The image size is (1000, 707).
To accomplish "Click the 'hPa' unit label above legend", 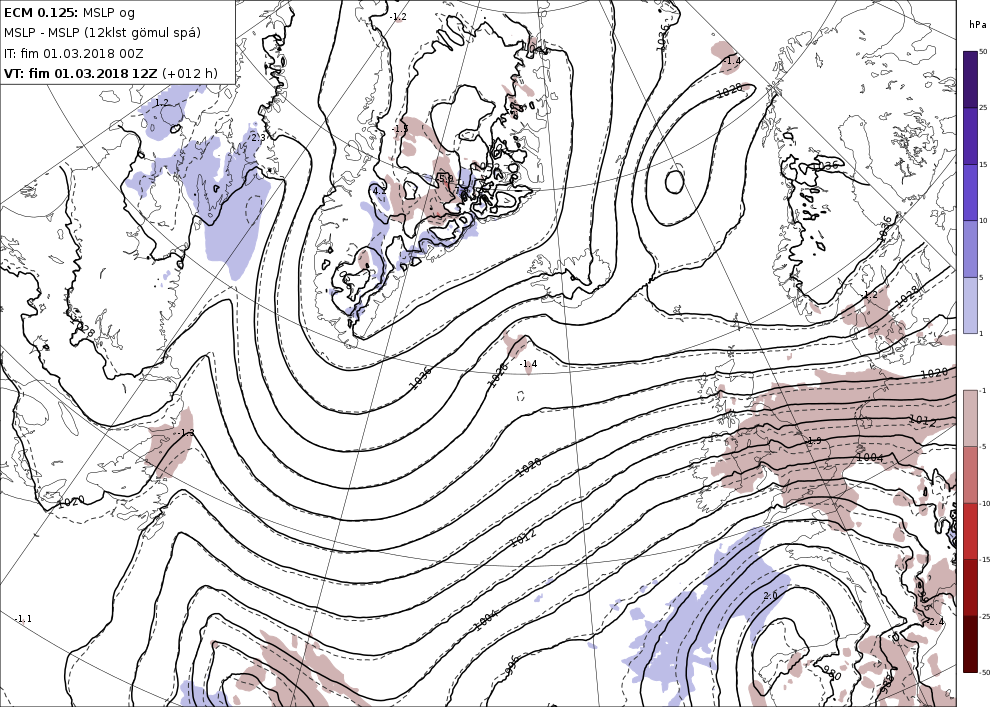I will pyautogui.click(x=977, y=25).
